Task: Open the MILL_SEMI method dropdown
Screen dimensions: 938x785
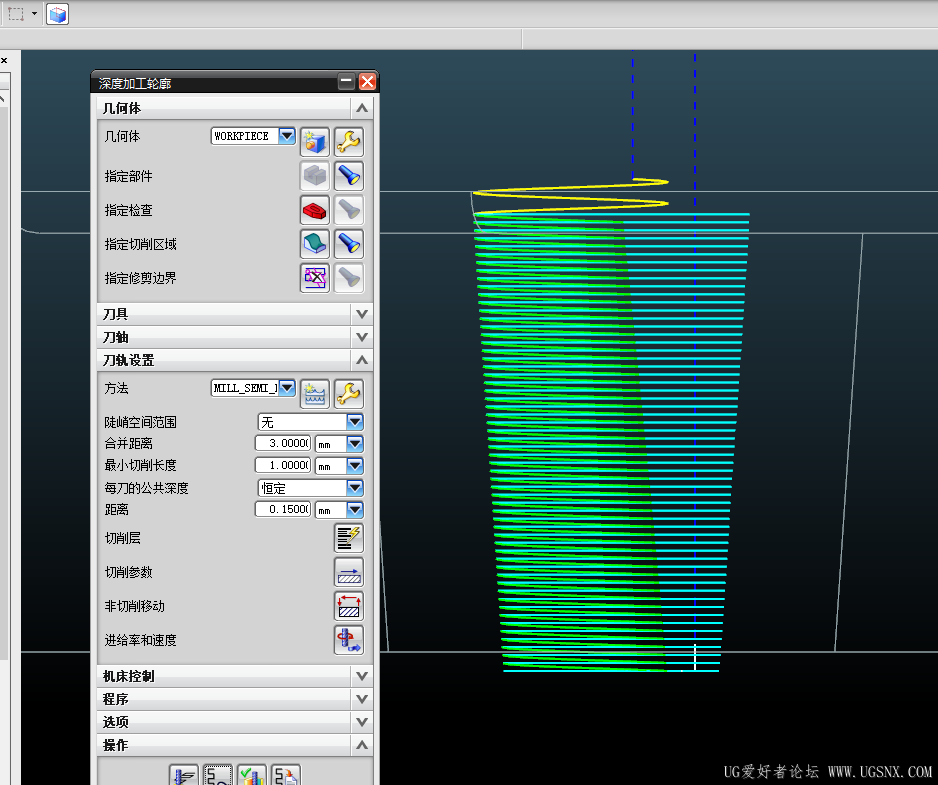Action: (287, 388)
